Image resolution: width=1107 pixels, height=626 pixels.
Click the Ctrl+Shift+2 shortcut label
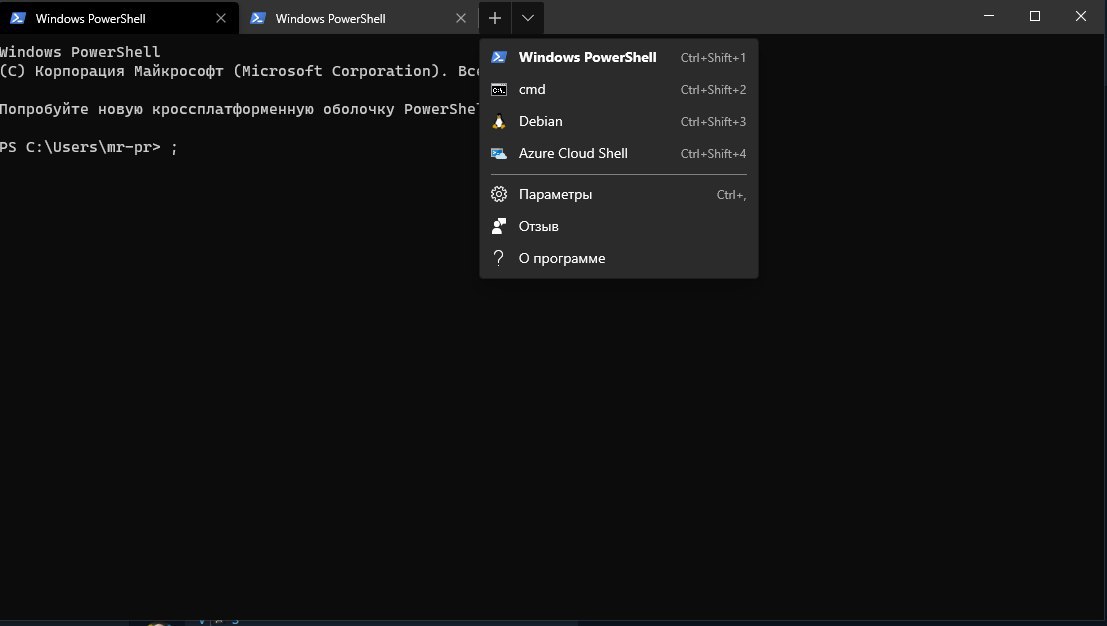pyautogui.click(x=713, y=90)
